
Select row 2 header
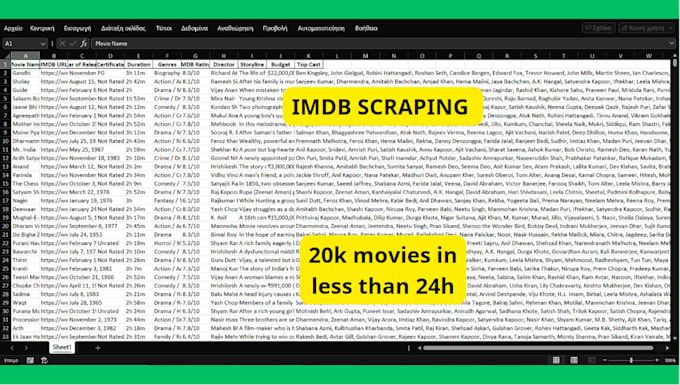click(x=6, y=73)
